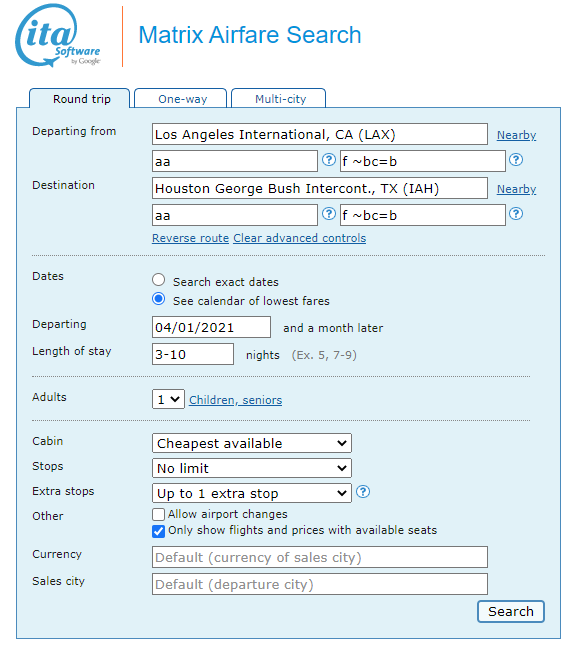The image size is (570, 651).
Task: Select See calendar of lowest fares
Action: pyautogui.click(x=159, y=299)
